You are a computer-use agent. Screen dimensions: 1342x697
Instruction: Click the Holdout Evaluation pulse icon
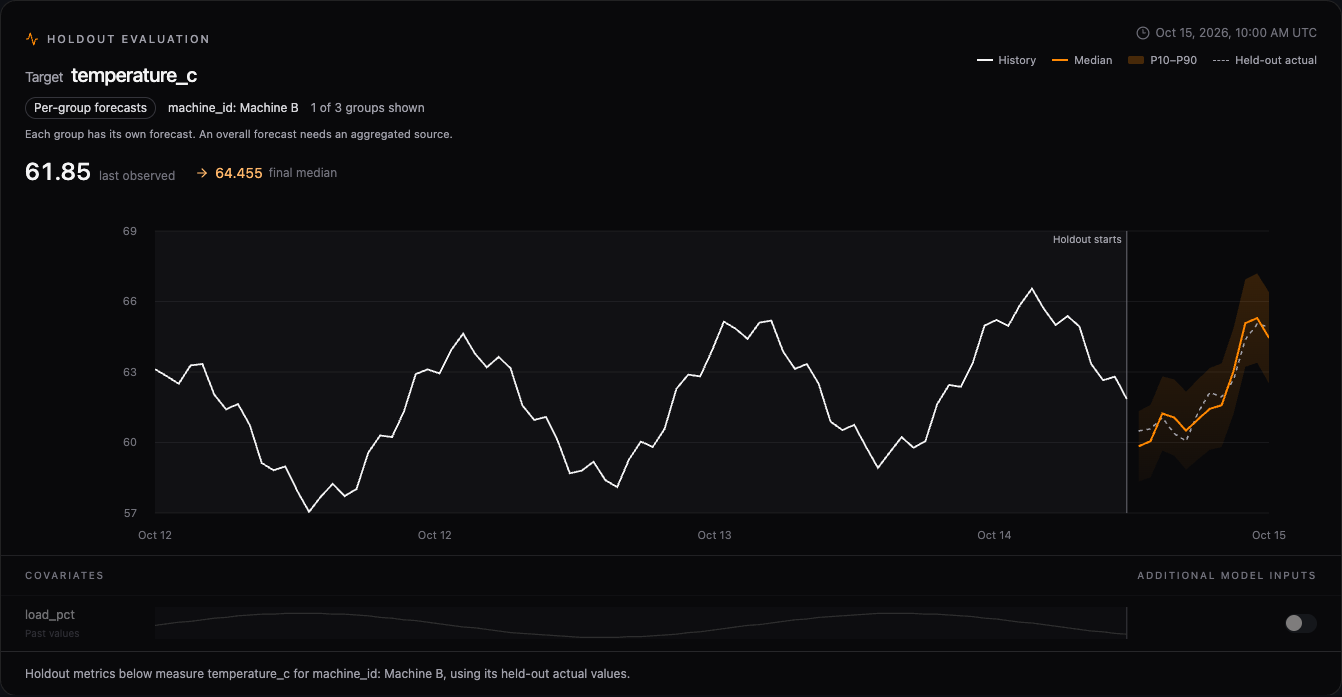(32, 39)
